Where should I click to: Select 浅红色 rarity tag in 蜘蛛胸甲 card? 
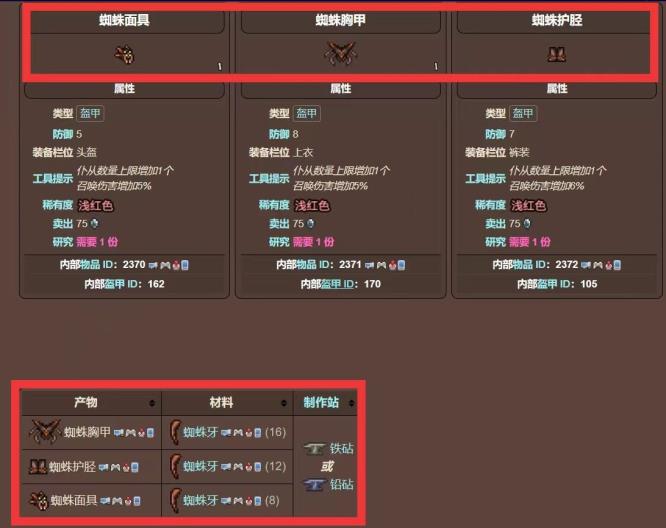tap(312, 206)
